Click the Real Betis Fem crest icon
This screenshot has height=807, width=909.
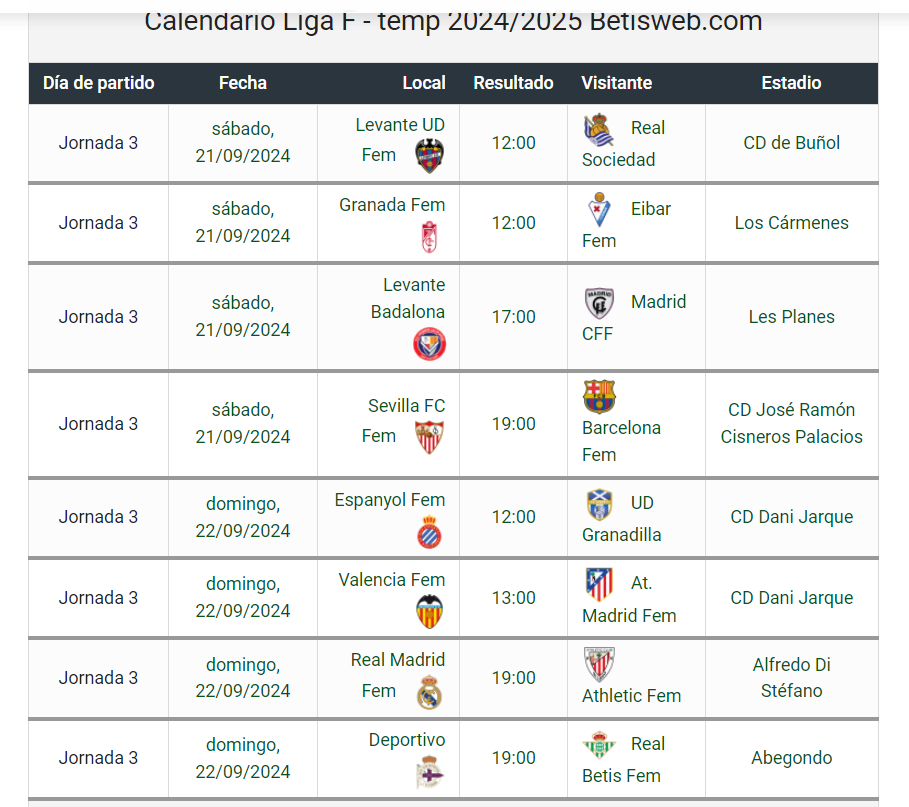[x=599, y=745]
